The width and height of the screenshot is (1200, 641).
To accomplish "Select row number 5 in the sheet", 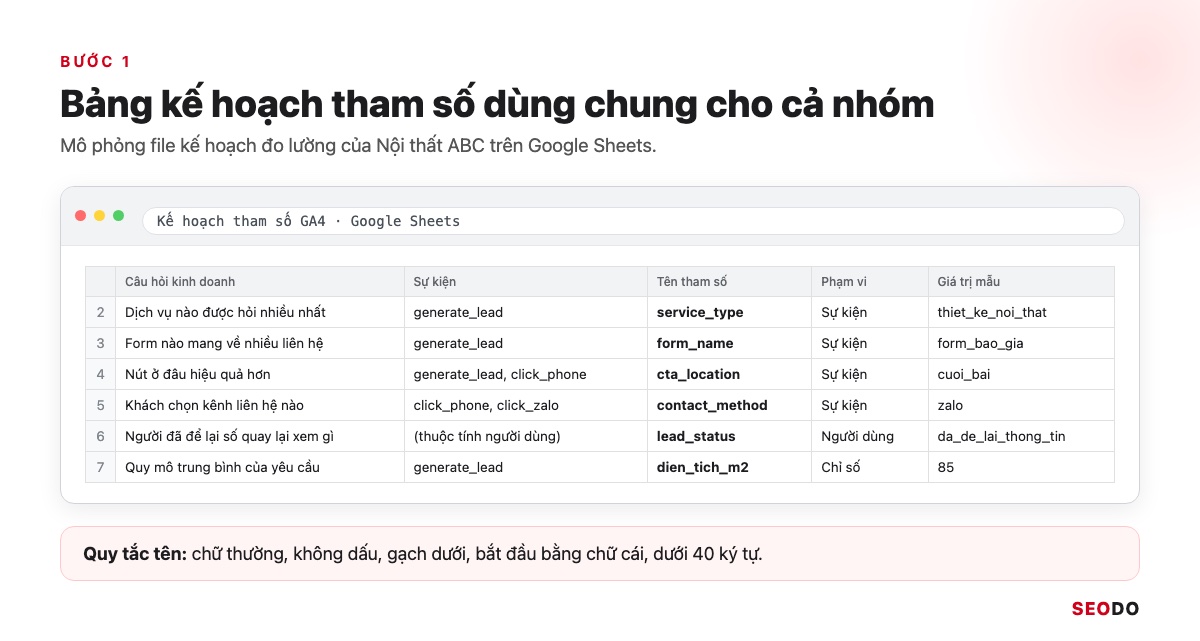I will [100, 405].
